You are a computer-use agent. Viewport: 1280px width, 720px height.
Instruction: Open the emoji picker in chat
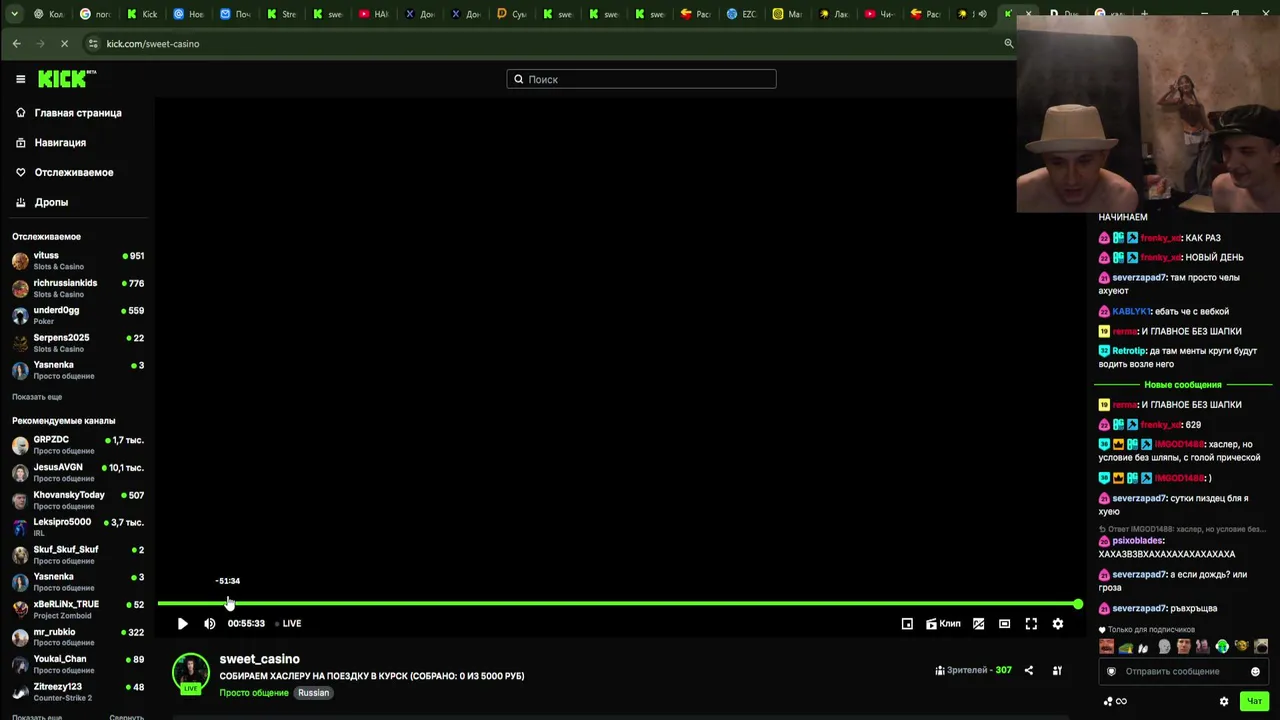(1255, 672)
